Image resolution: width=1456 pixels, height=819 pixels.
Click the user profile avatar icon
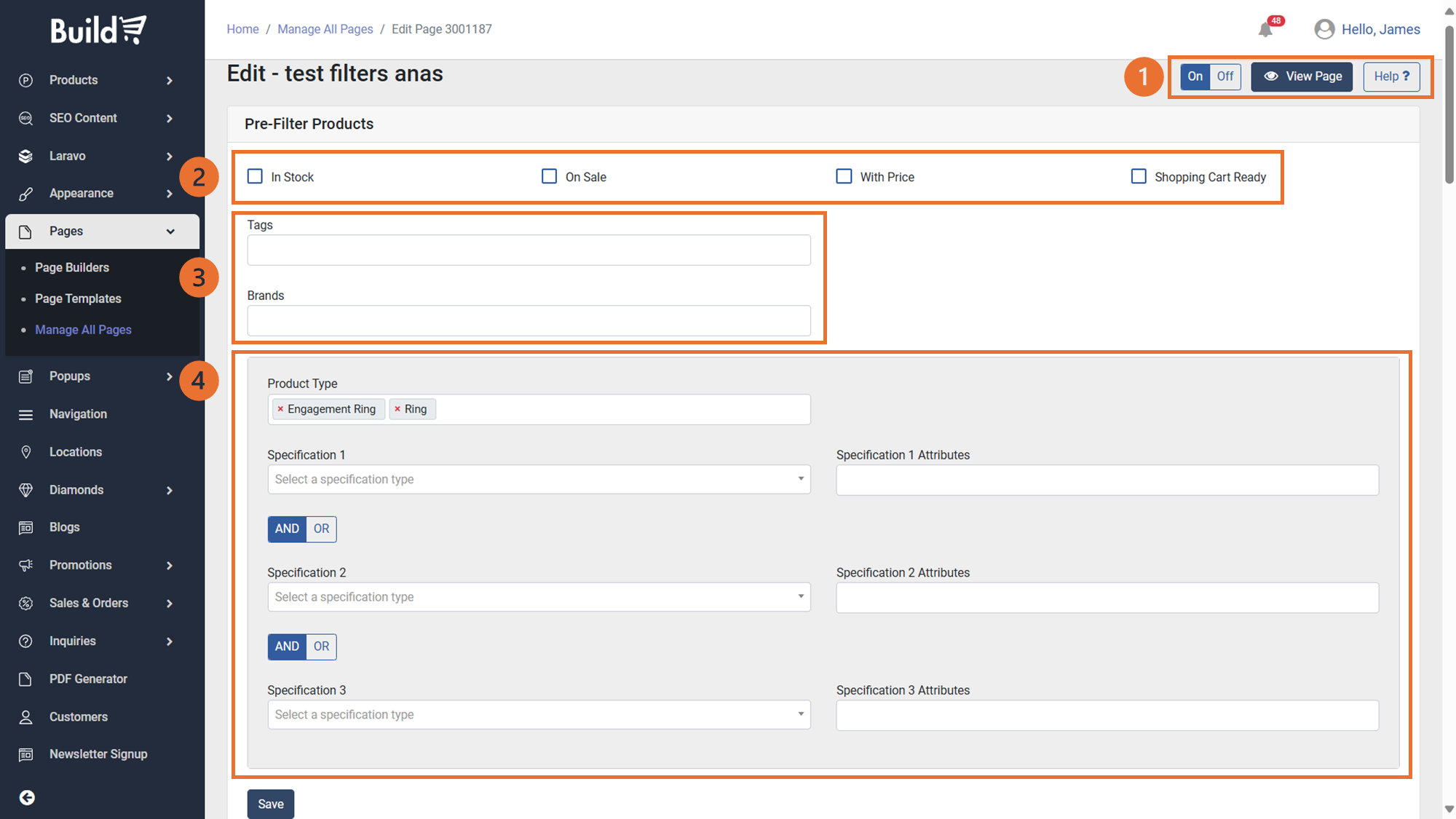(x=1324, y=29)
